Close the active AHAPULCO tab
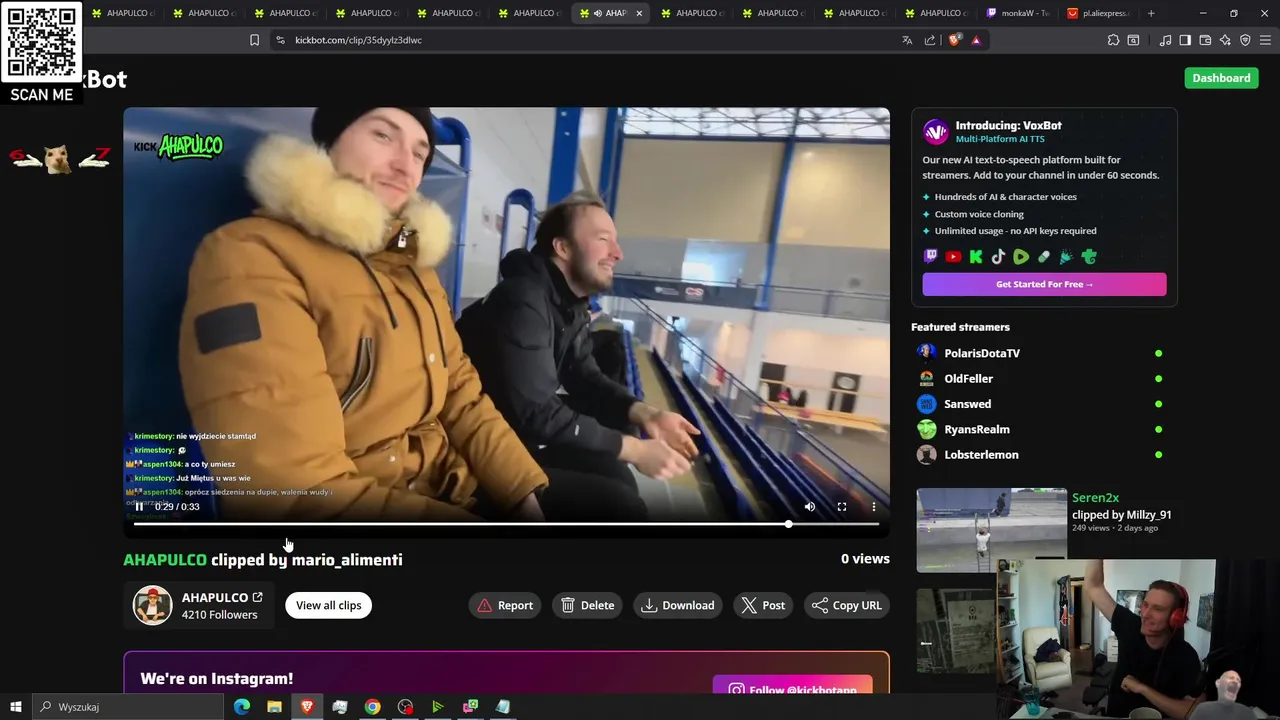The width and height of the screenshot is (1280, 720). click(639, 13)
